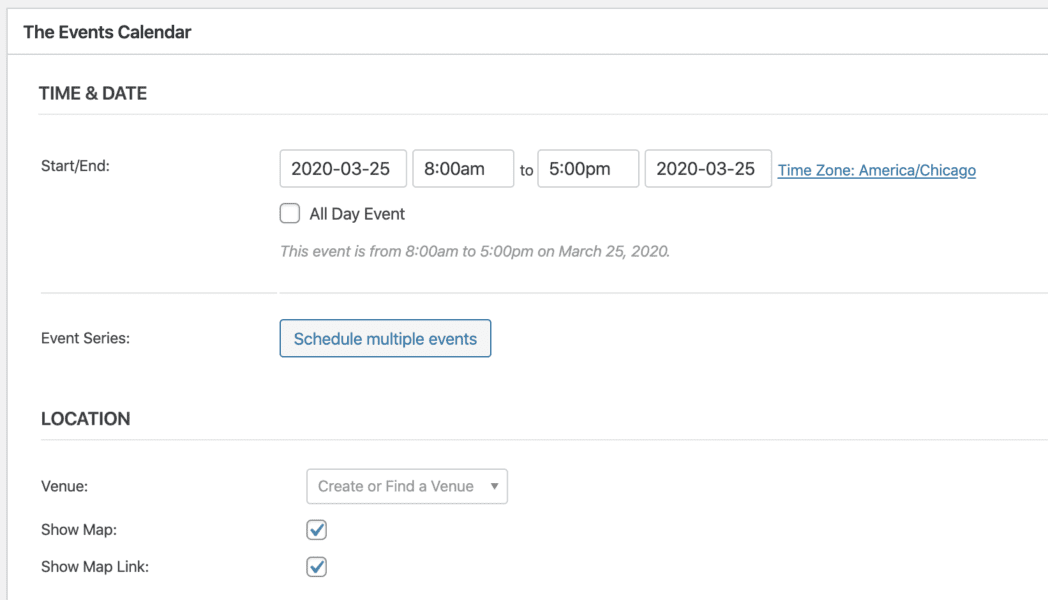Screen dimensions: 1048x600
Task: Click the Event Series label
Action: click(85, 338)
